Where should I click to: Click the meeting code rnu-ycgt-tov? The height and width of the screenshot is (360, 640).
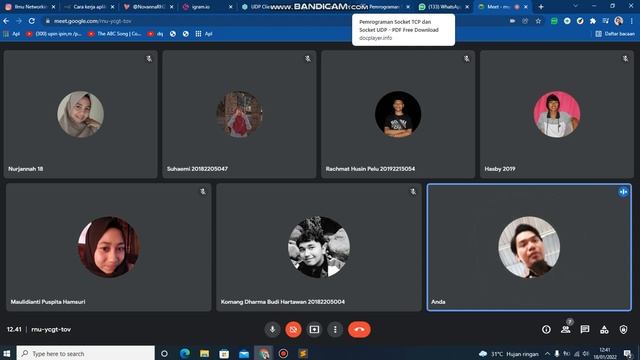(51, 329)
